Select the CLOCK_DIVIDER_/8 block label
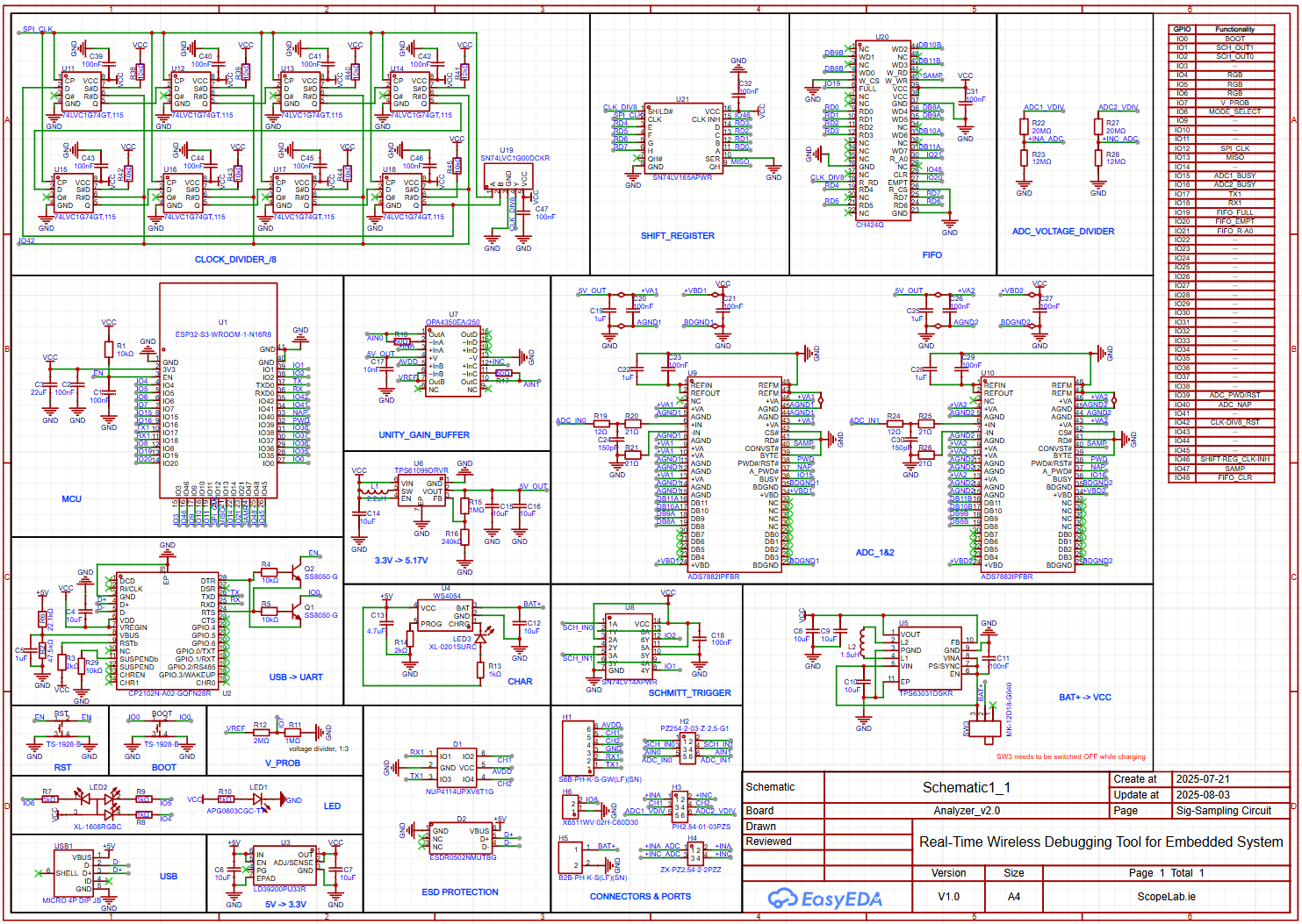Image resolution: width=1302 pixels, height=924 pixels. pos(235,260)
